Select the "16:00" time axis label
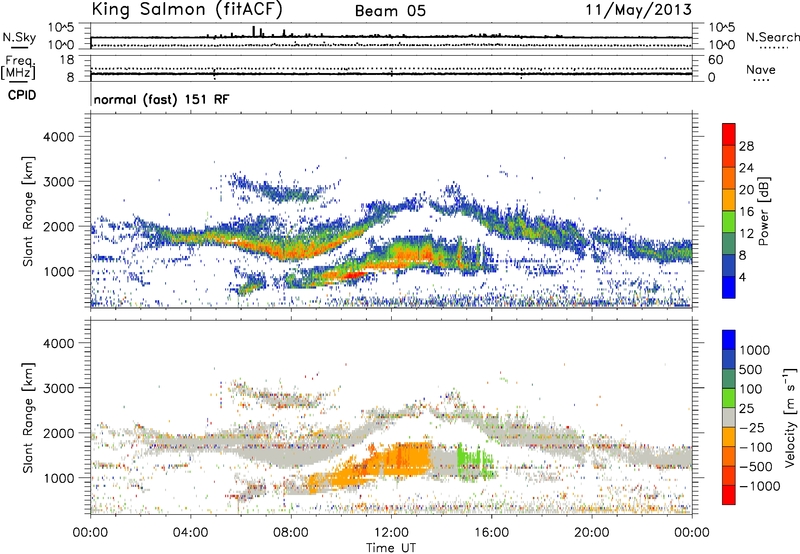 pos(491,533)
